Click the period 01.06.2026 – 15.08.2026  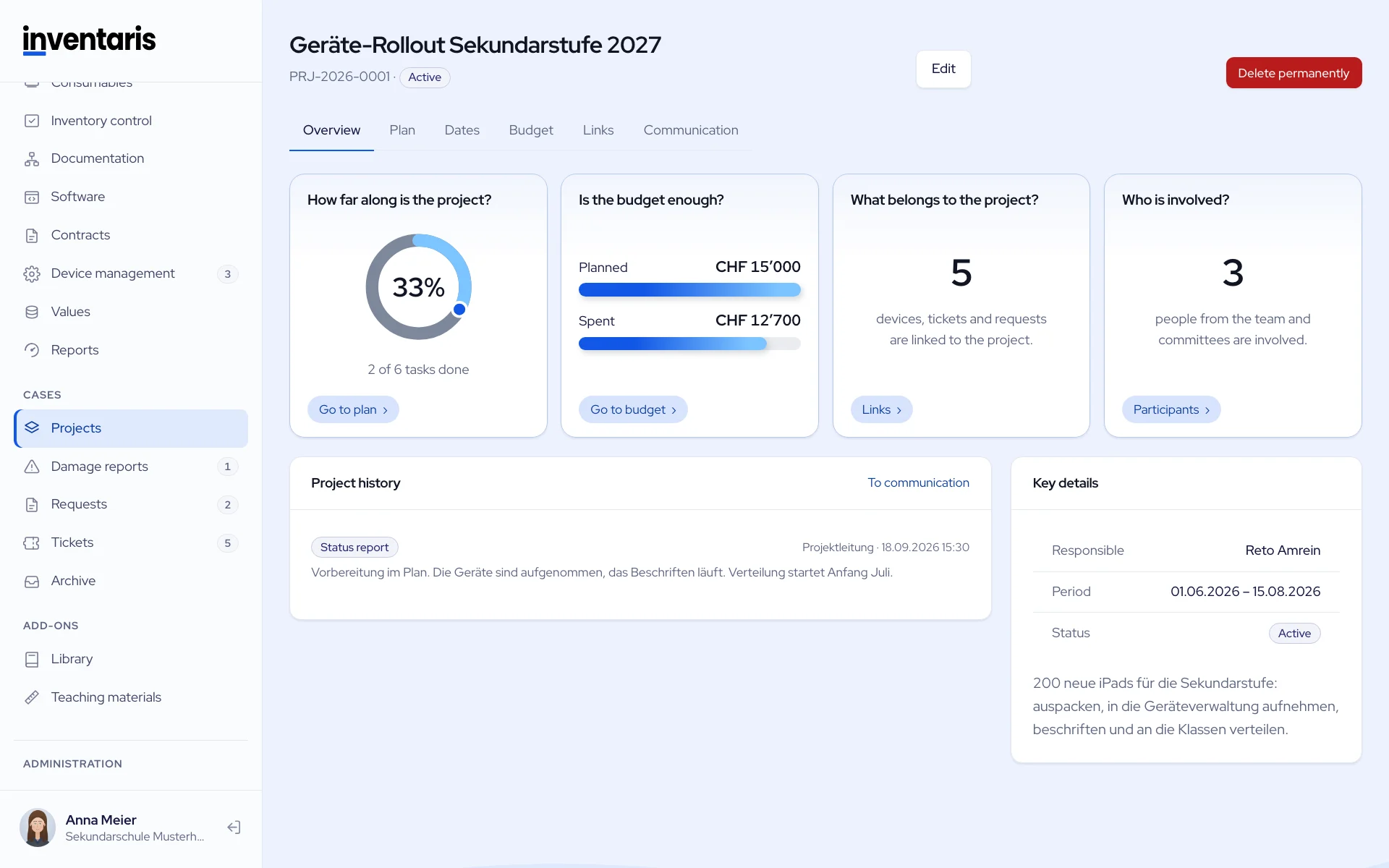pos(1245,592)
